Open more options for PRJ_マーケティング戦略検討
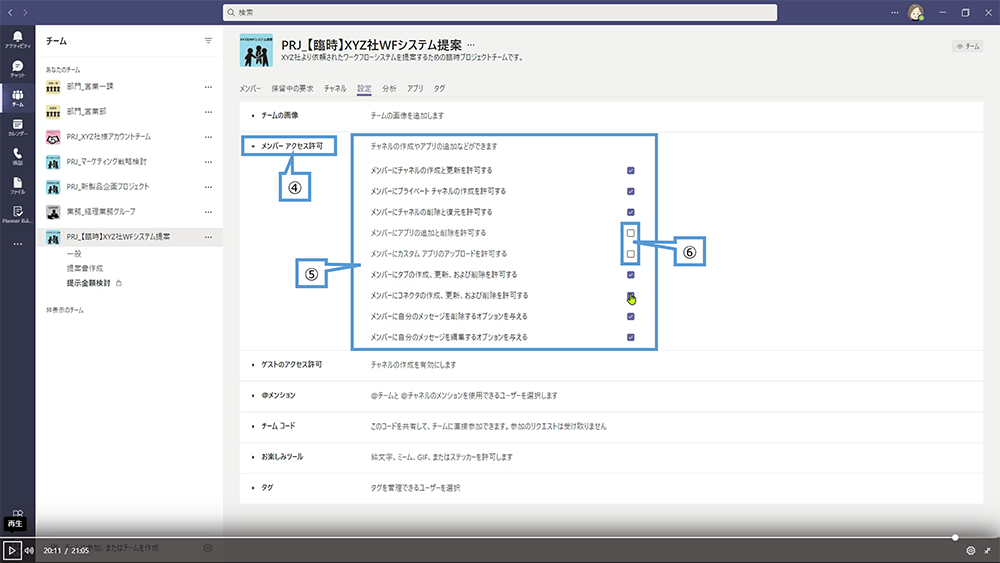This screenshot has width=1000, height=563. point(208,162)
